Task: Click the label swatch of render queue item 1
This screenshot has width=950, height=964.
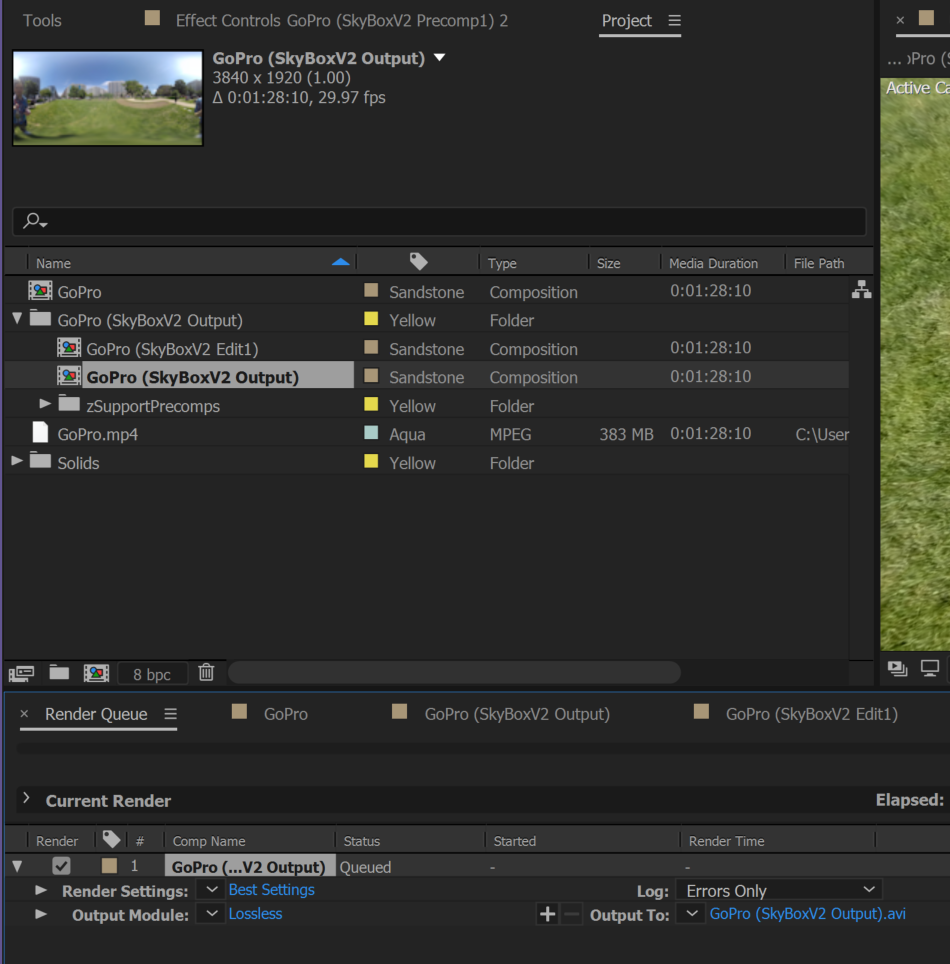Action: (x=109, y=866)
